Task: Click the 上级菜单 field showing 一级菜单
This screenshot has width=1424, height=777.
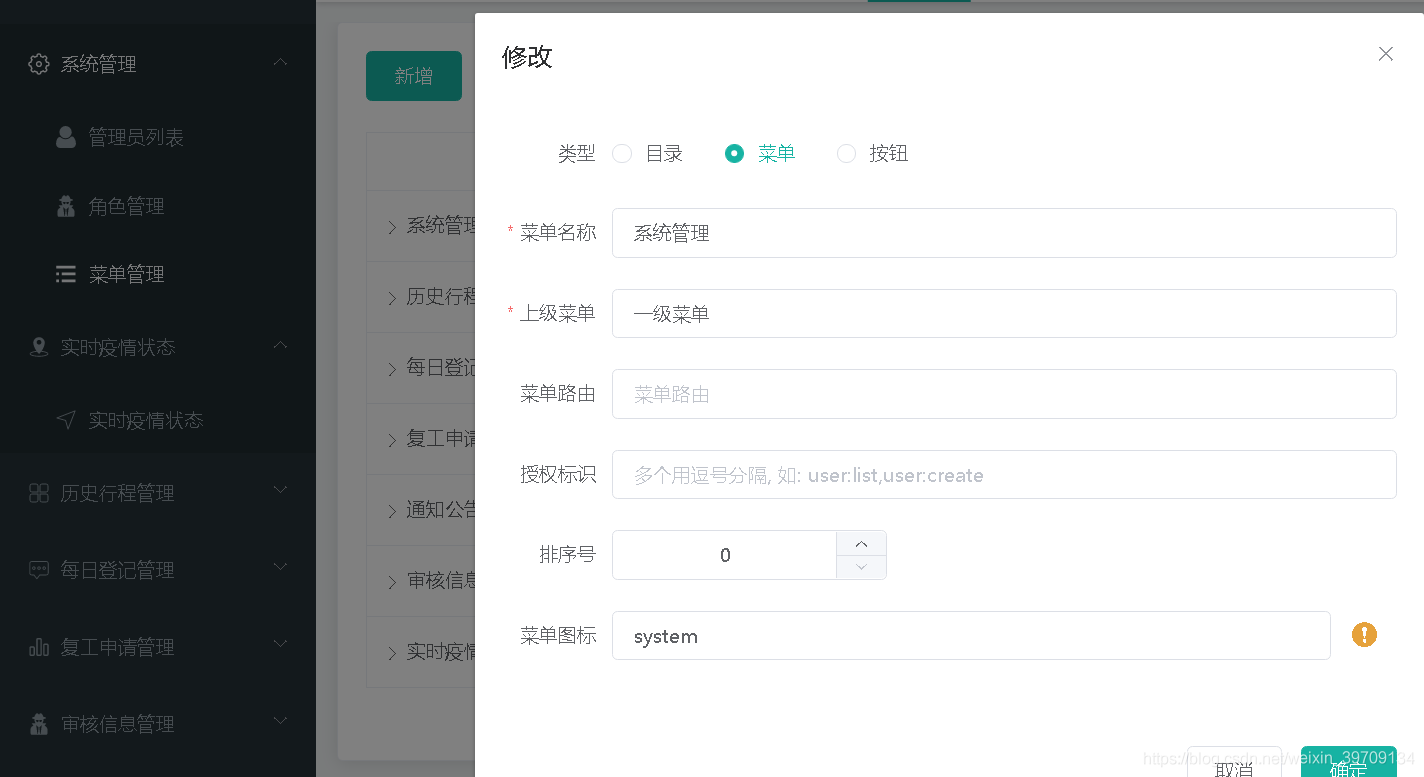Action: (1004, 314)
